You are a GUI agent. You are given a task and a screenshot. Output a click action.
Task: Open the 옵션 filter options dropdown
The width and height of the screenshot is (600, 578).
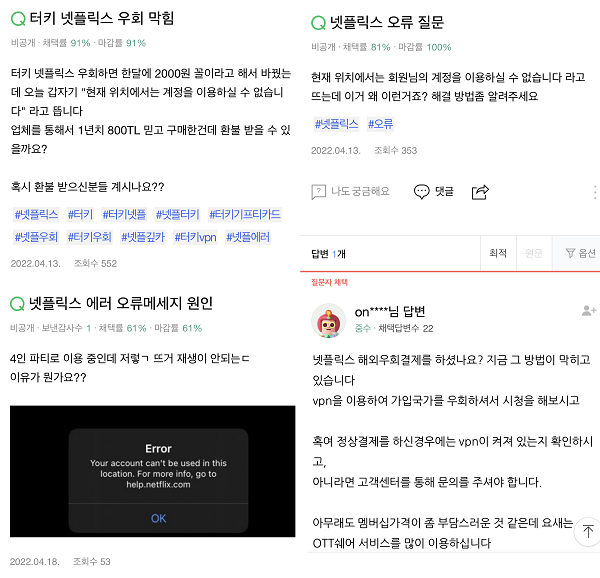576,253
